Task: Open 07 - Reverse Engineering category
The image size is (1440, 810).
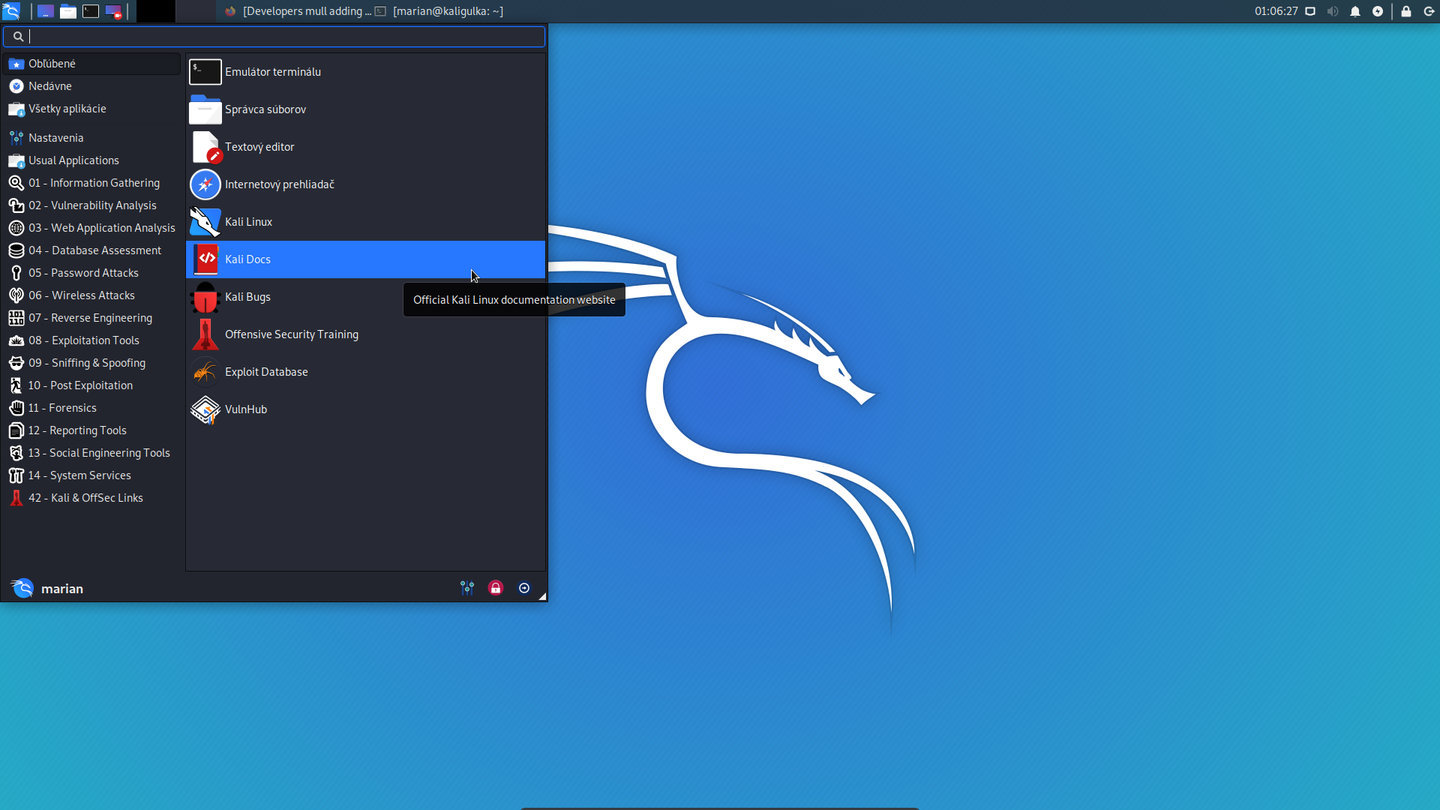Action: pyautogui.click(x=92, y=318)
